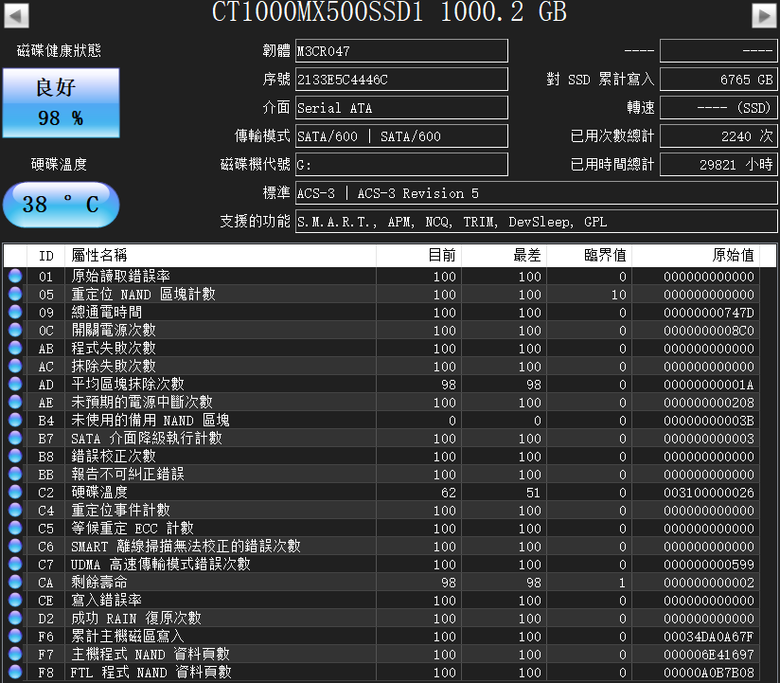
Task: Click the standard field ACS-3 Revision 5
Action: (x=536, y=193)
